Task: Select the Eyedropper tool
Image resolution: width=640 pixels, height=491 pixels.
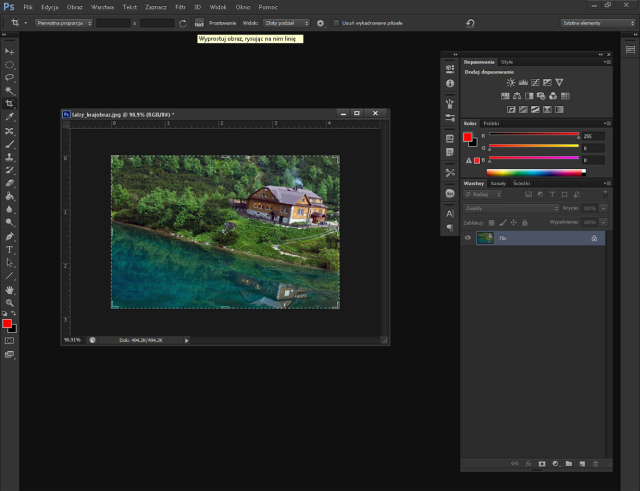Action: coord(9,117)
